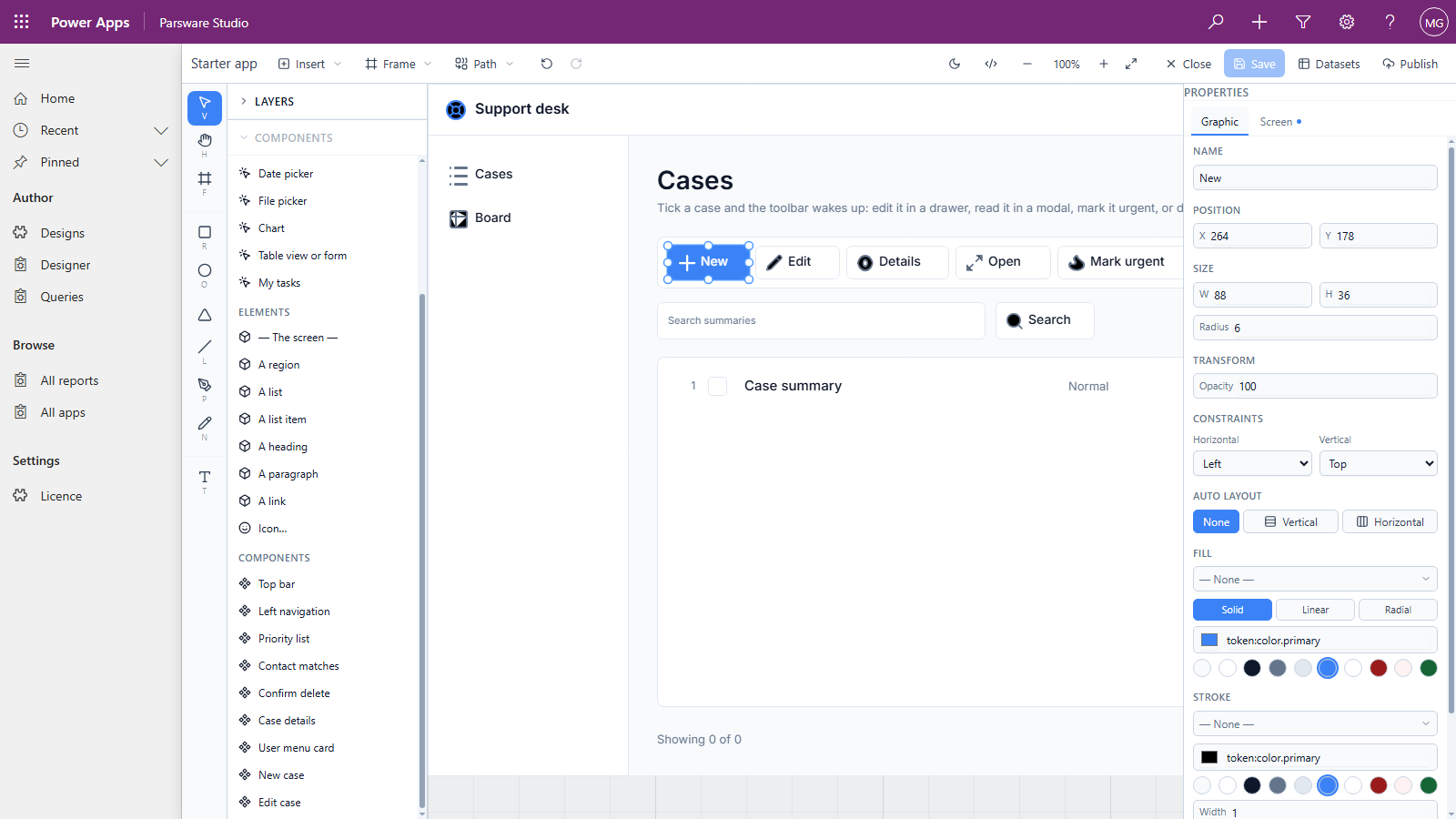Screen dimensions: 1456x819
Task: Set auto layout to Vertical
Action: [x=1290, y=521]
